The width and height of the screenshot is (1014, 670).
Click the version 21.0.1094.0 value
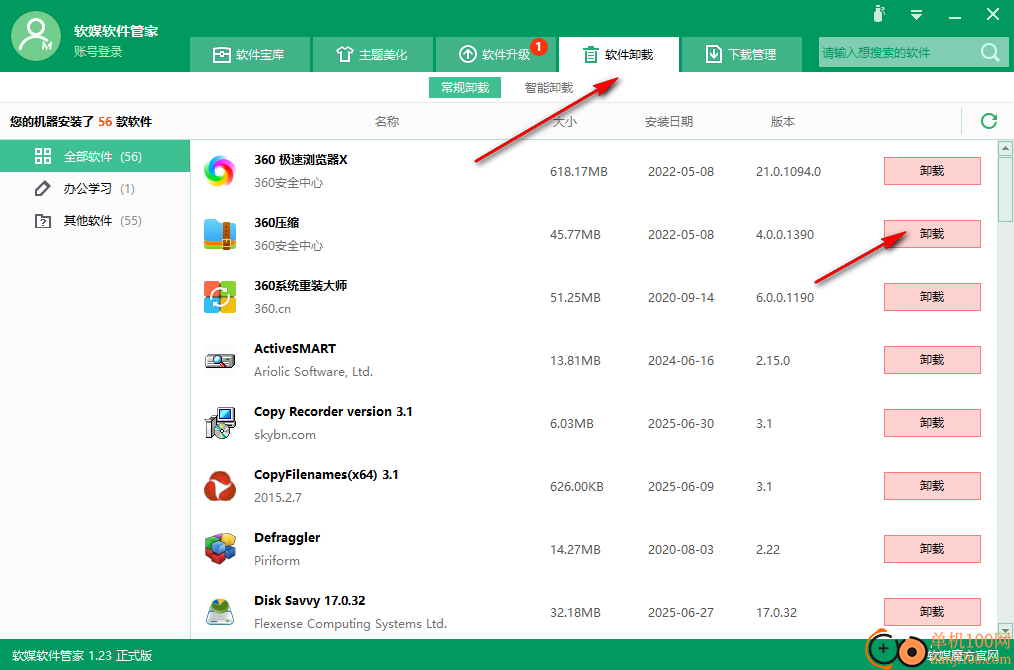[788, 171]
